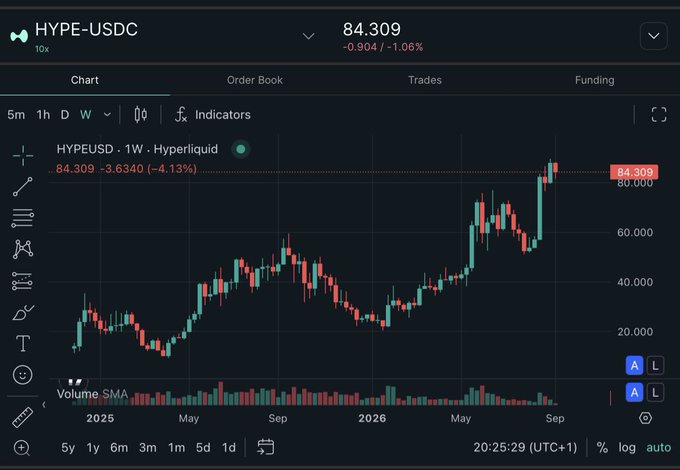Screen dimensions: 680x470
Task: Select the crosshair cursor tool
Action: (x=23, y=155)
